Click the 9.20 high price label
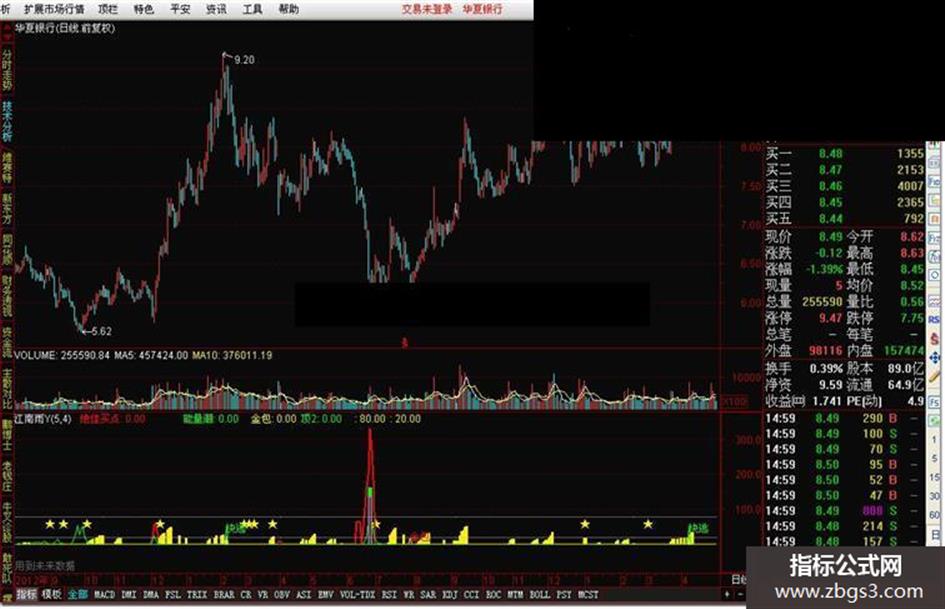 click(x=244, y=60)
